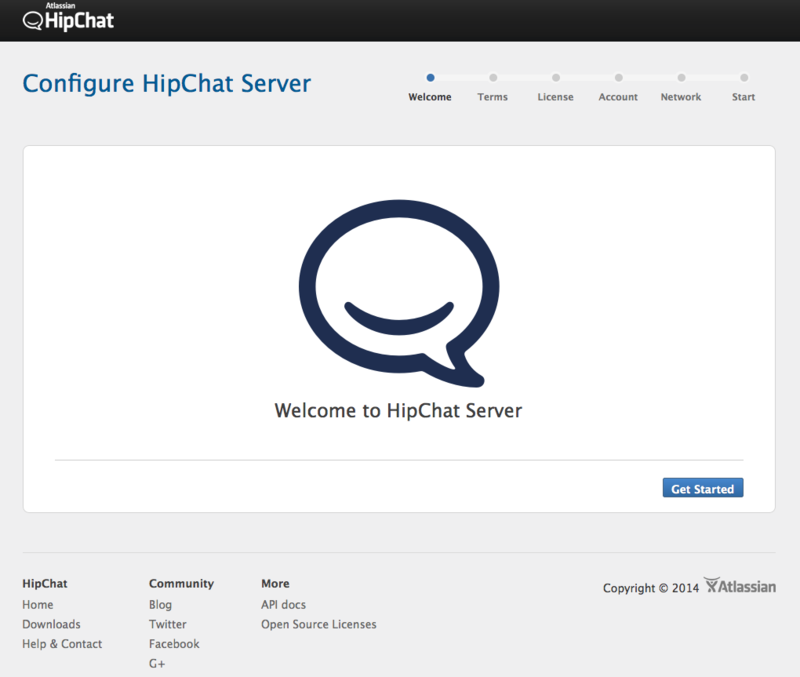
Task: Click the More footer column heading
Action: pyautogui.click(x=275, y=584)
